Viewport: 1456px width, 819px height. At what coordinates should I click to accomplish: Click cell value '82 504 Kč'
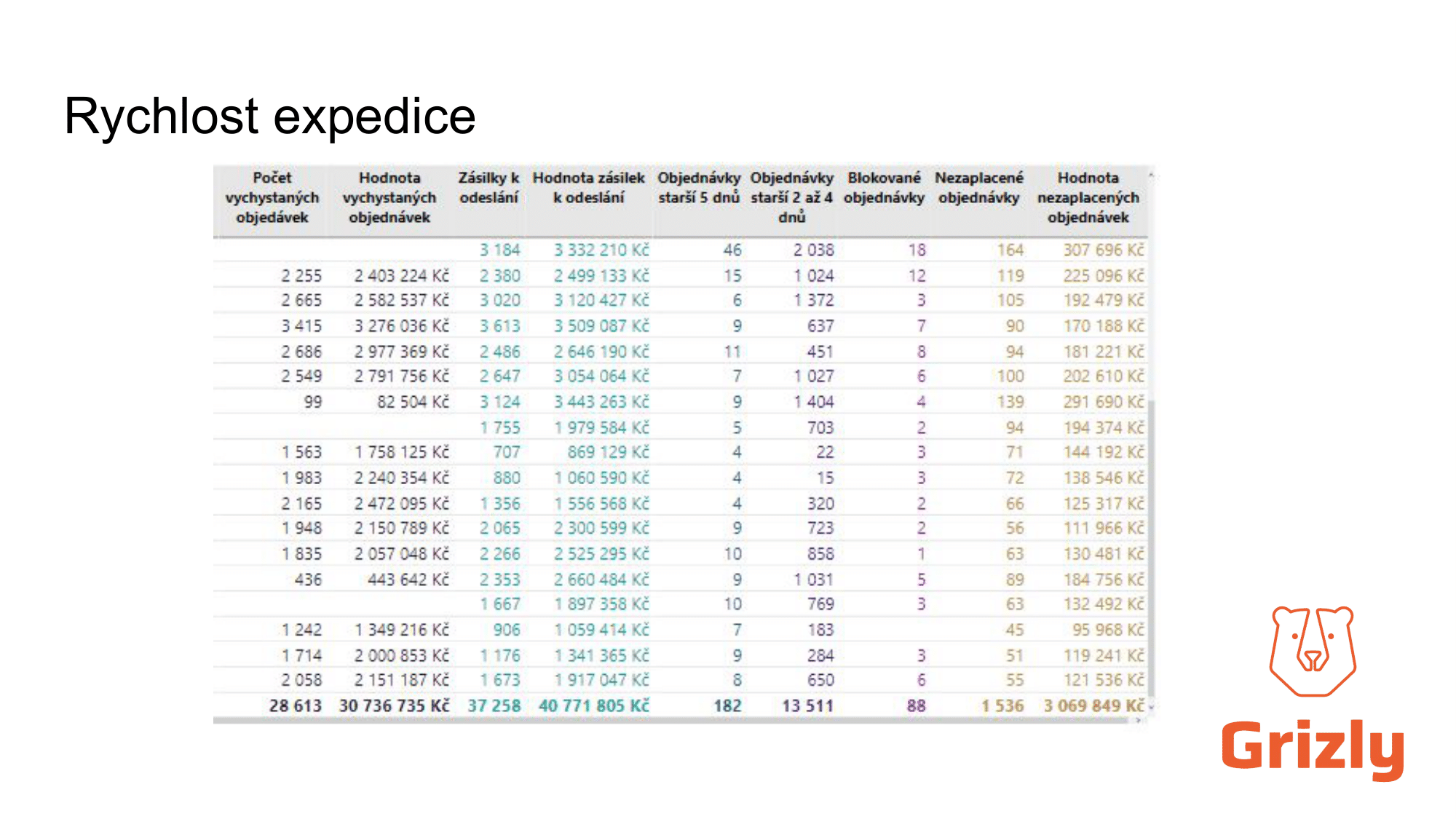[413, 402]
